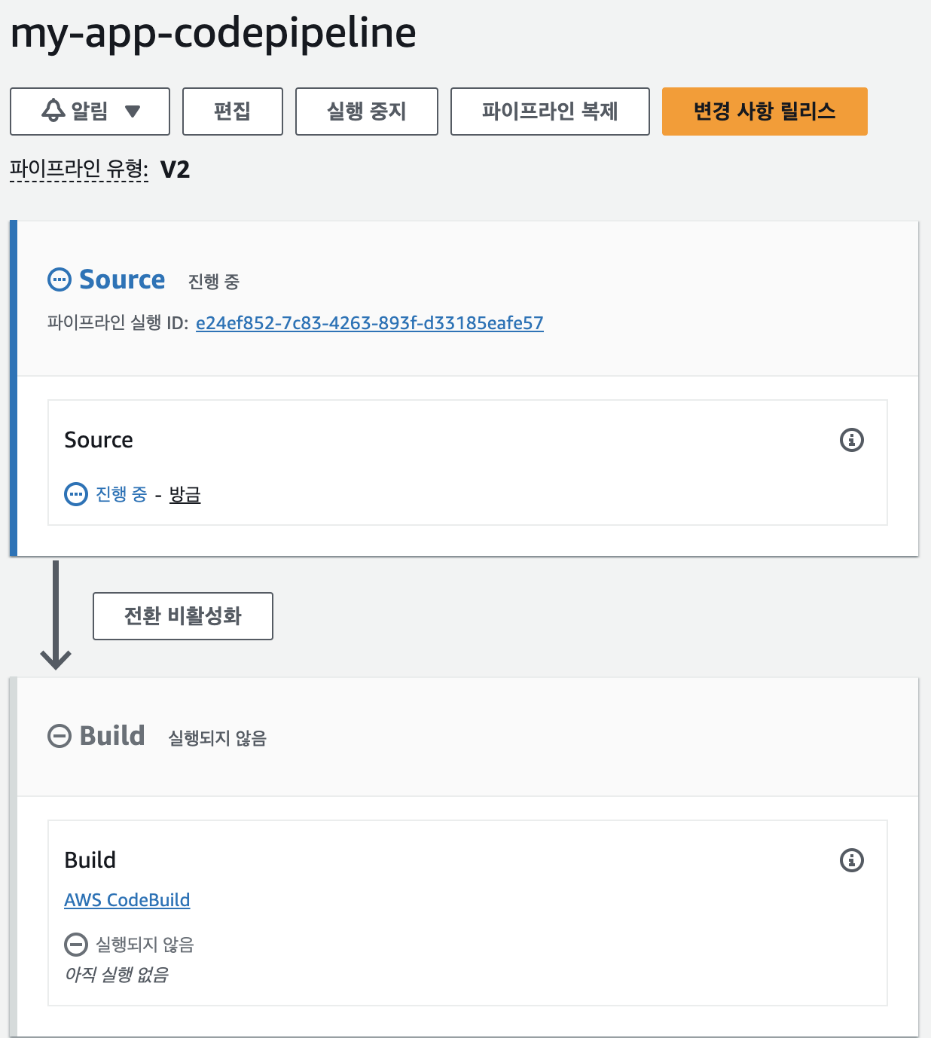Click the 방금 timestamp link
This screenshot has height=1038, width=931.
[x=185, y=495]
